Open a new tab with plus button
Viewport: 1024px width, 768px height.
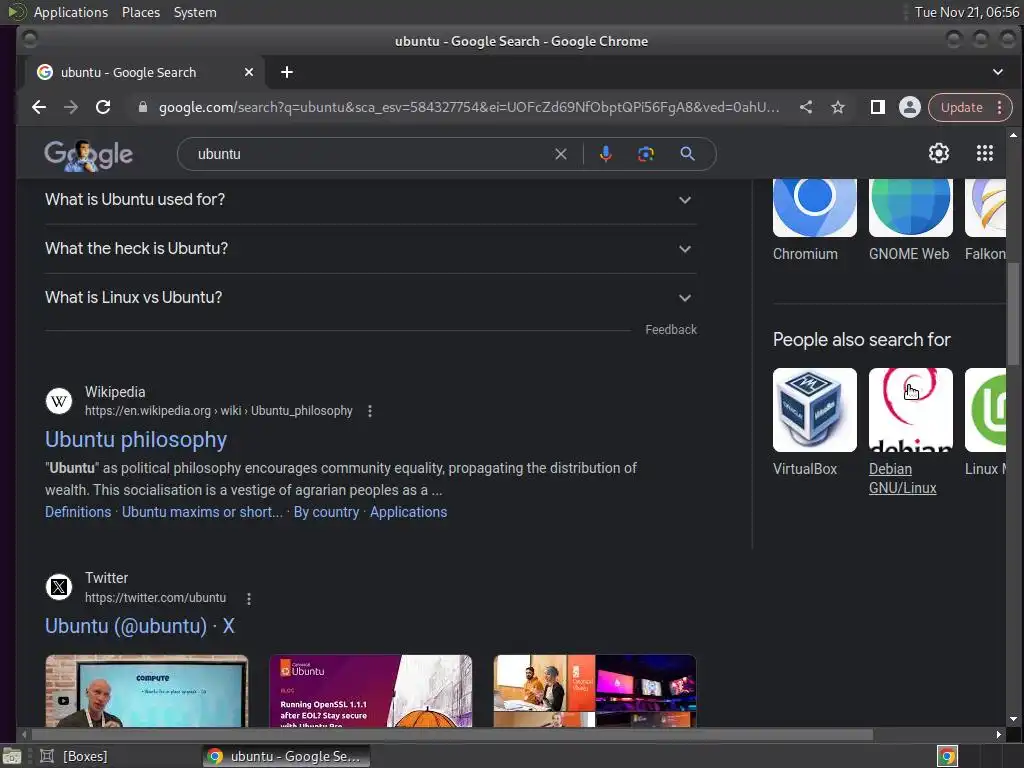pos(287,72)
